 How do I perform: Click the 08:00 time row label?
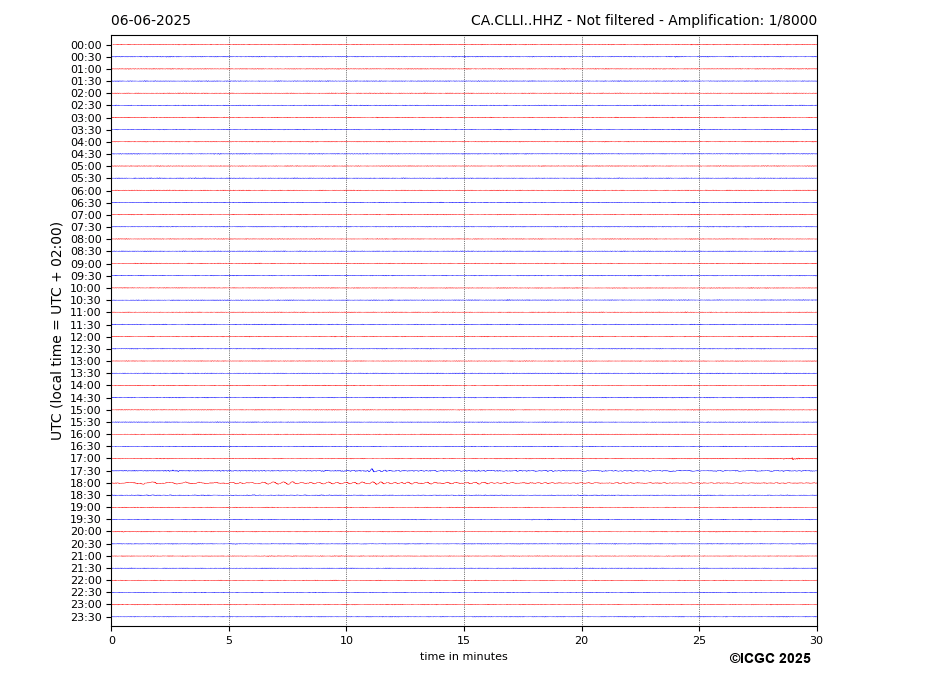point(86,239)
